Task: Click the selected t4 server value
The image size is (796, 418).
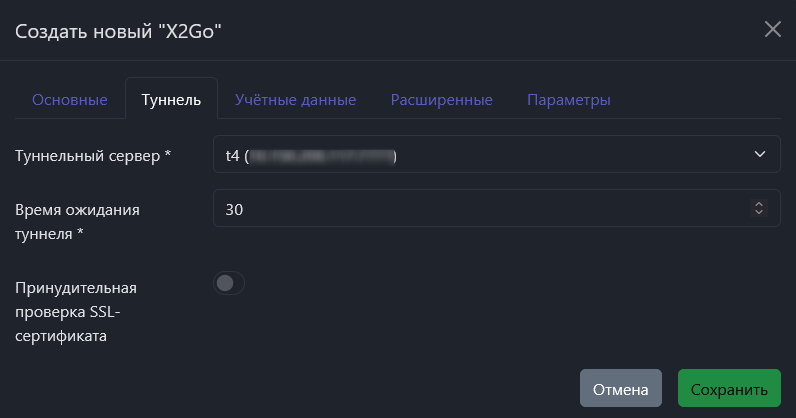Action: (x=233, y=156)
